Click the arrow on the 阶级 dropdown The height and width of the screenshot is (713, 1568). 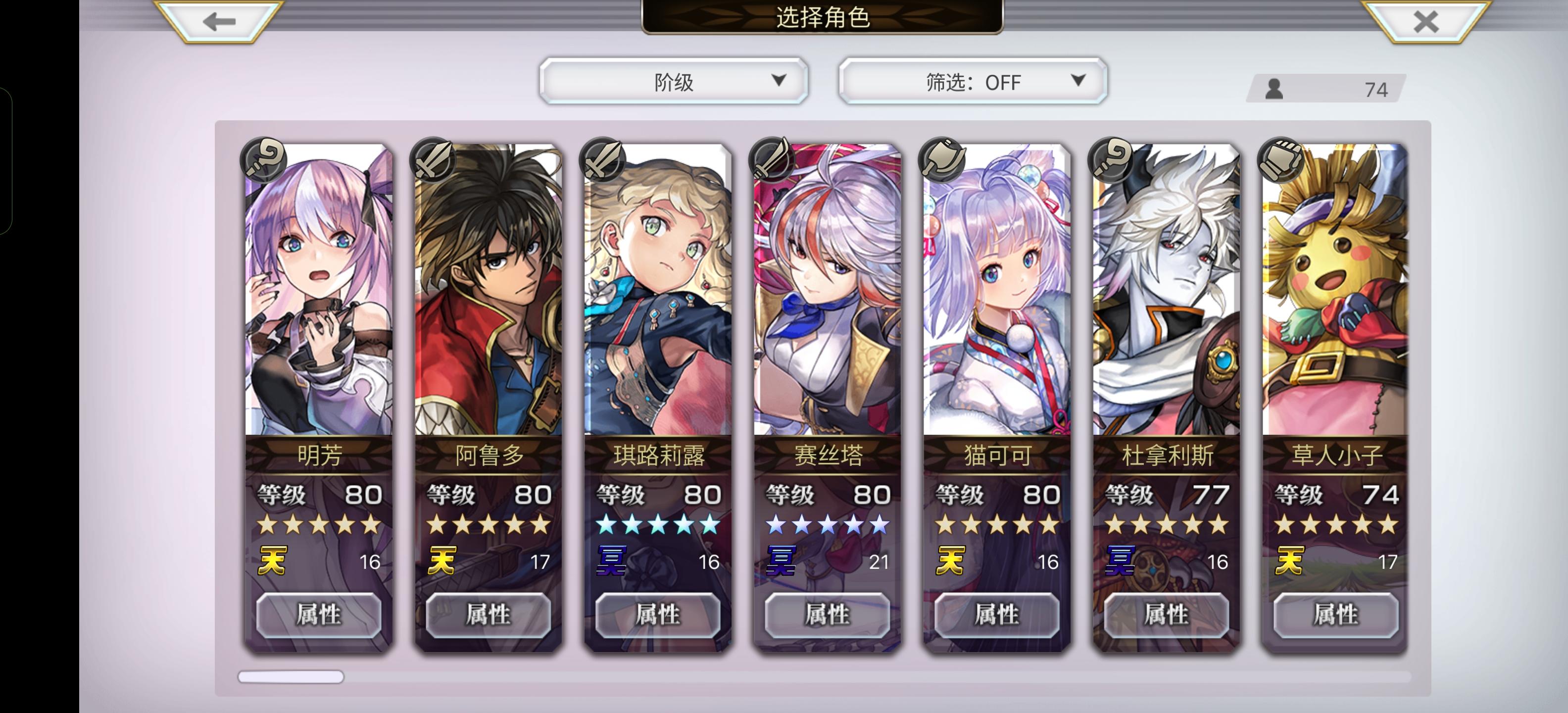click(779, 80)
